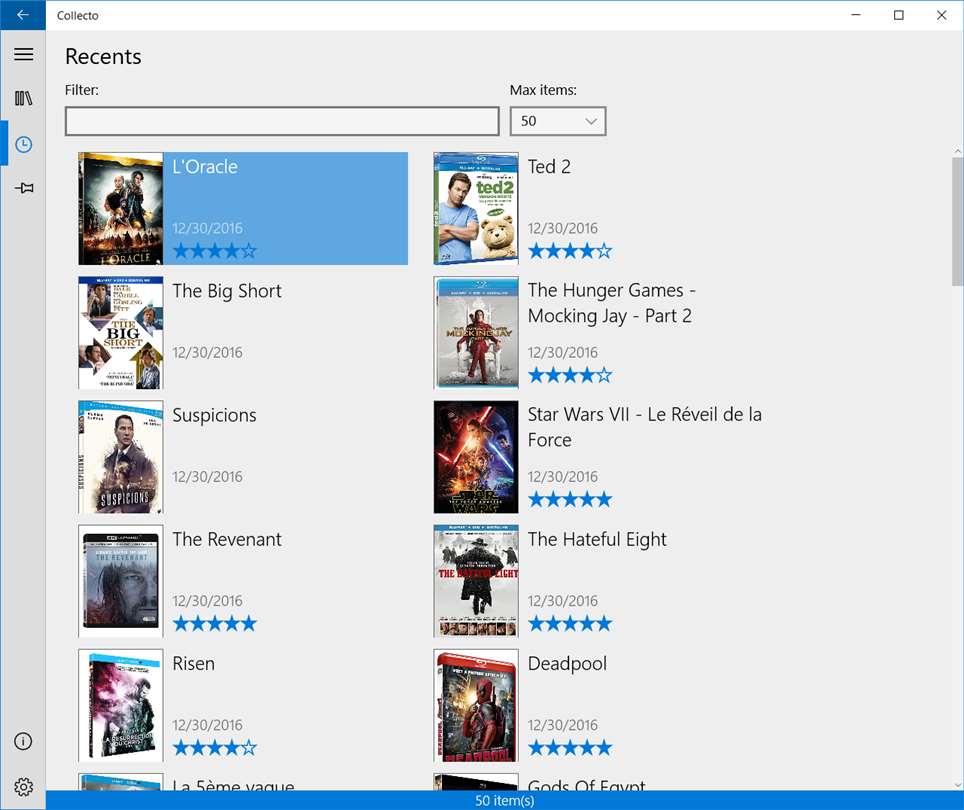Open the Settings gear icon
964x810 pixels.
point(23,787)
